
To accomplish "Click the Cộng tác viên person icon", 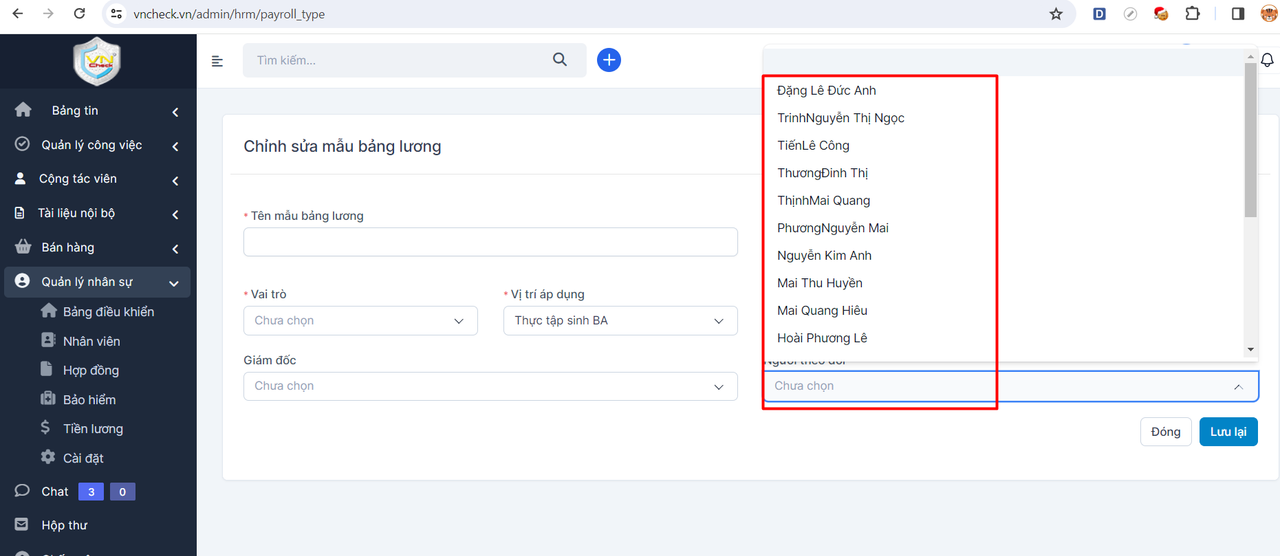I will pyautogui.click(x=20, y=179).
